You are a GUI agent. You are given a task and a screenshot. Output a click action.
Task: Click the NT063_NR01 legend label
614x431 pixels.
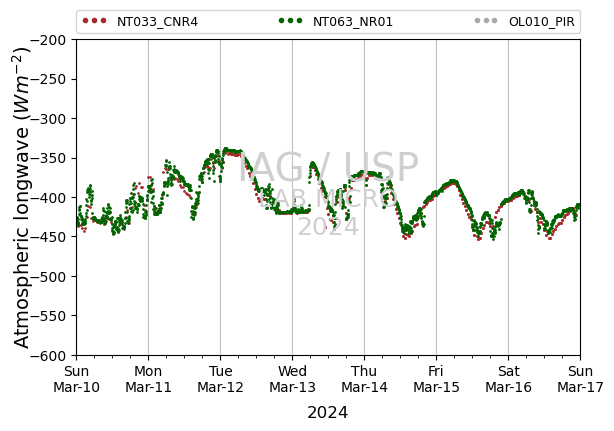[353, 22]
